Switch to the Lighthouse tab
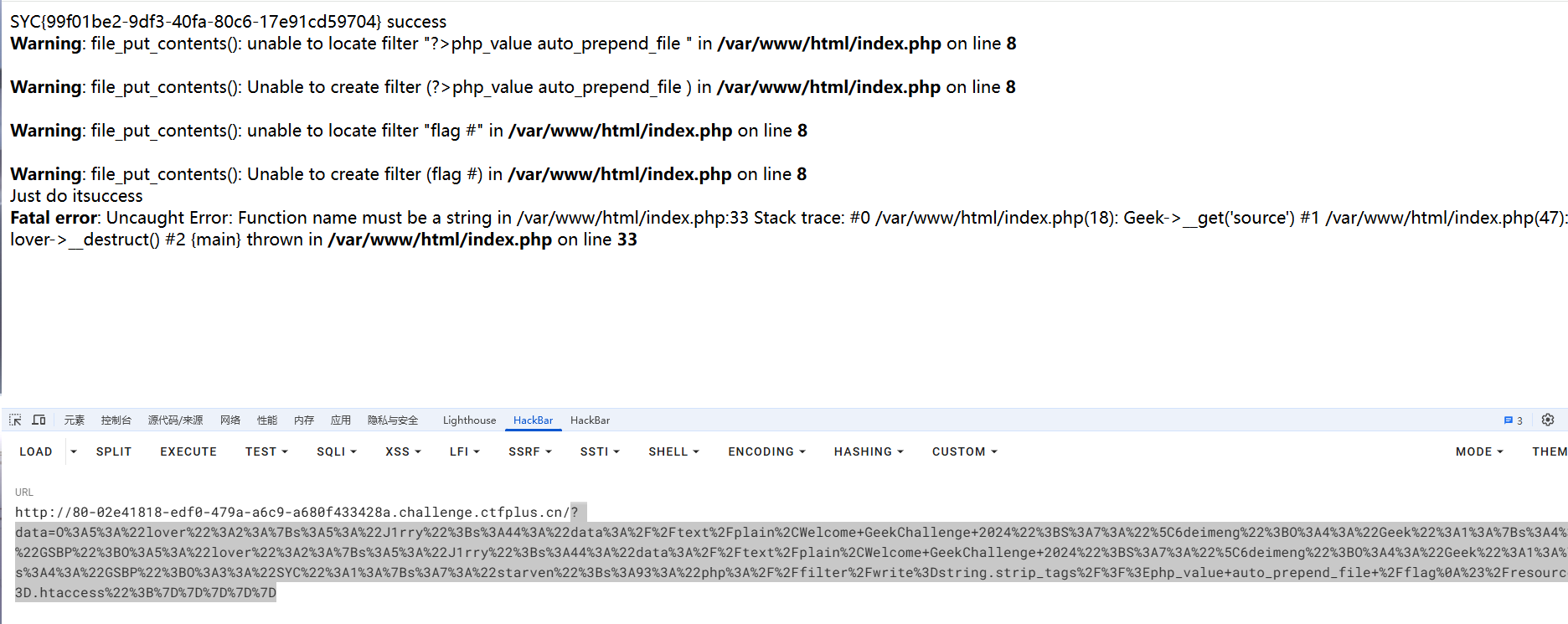 (469, 420)
